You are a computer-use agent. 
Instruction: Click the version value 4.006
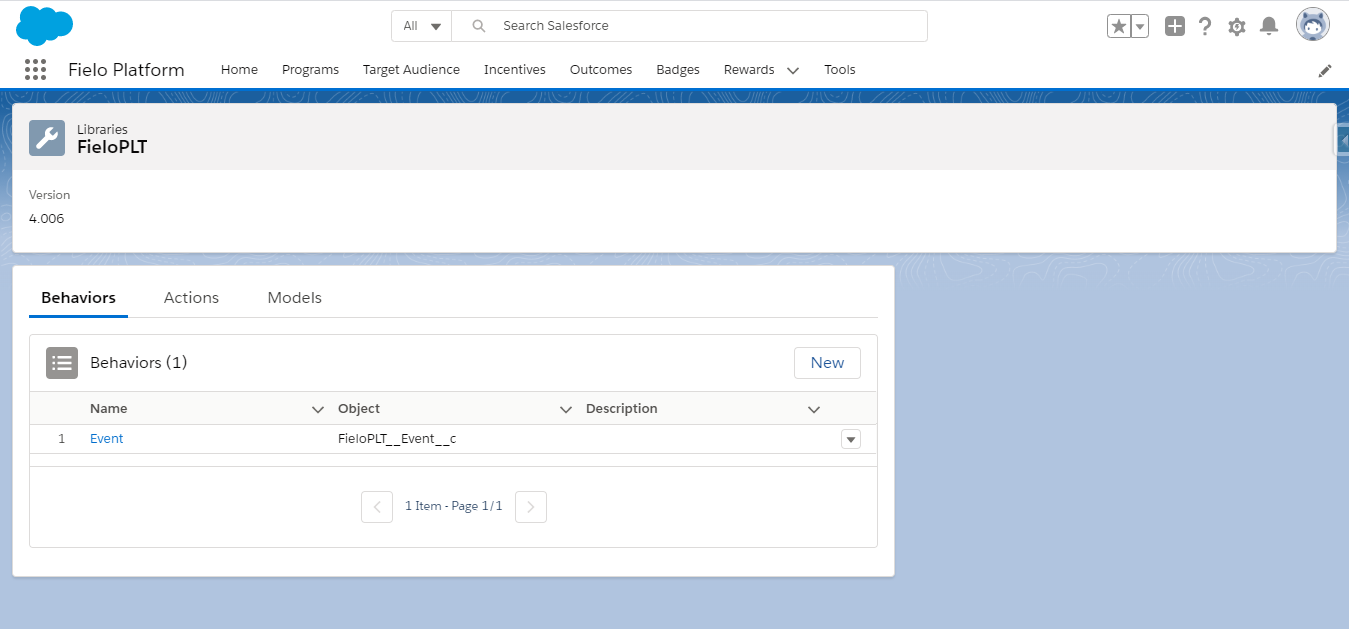[46, 218]
